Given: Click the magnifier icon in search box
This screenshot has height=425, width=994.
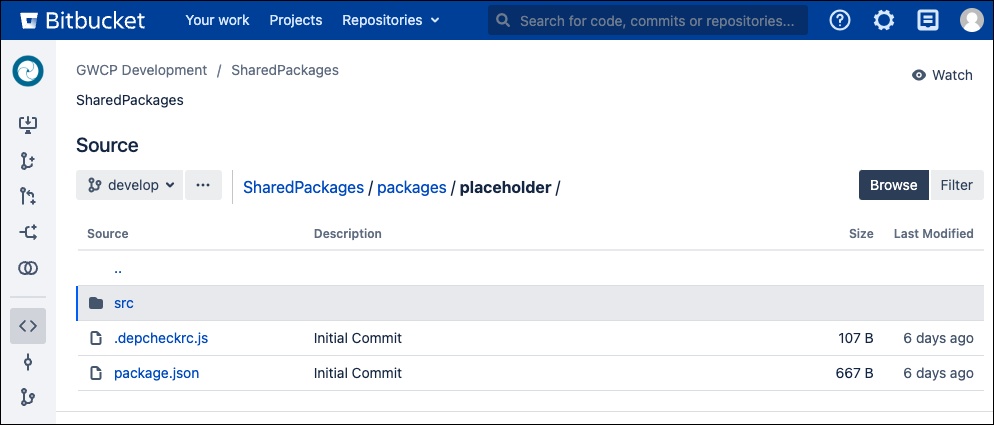Looking at the screenshot, I should [503, 20].
